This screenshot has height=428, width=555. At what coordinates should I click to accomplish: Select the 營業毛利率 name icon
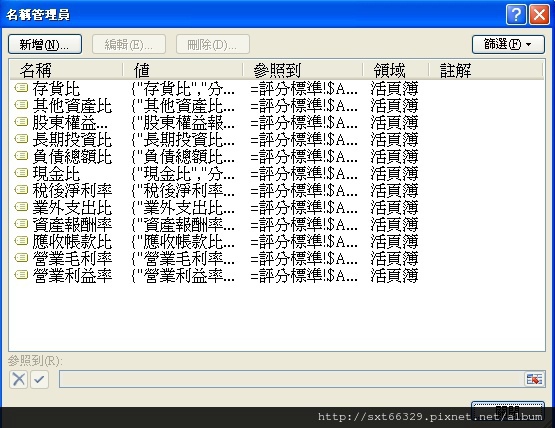click(x=21, y=258)
